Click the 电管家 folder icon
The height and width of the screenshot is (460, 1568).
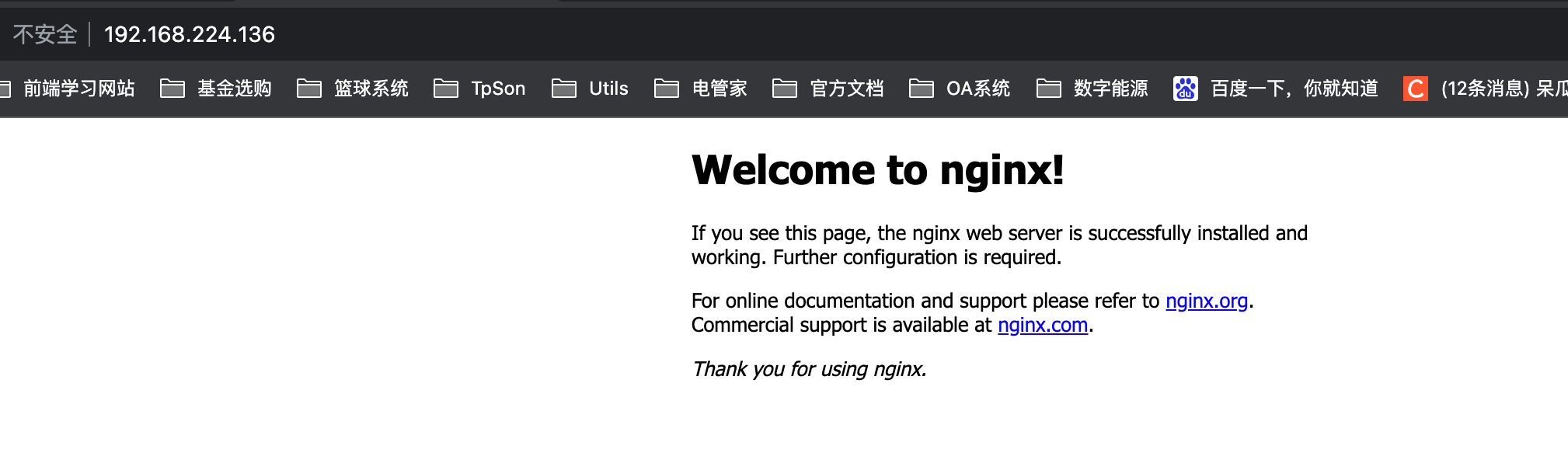667,89
